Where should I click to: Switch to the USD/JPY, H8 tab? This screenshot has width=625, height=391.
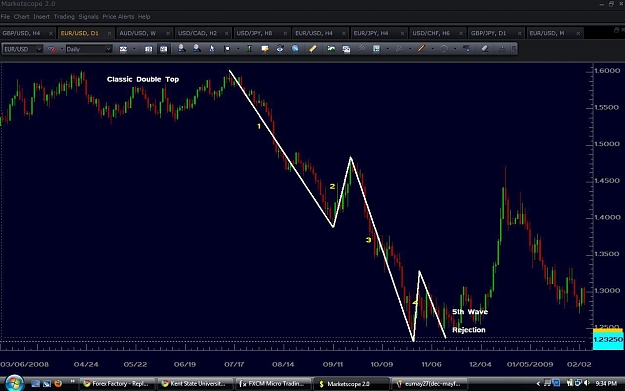click(x=262, y=33)
